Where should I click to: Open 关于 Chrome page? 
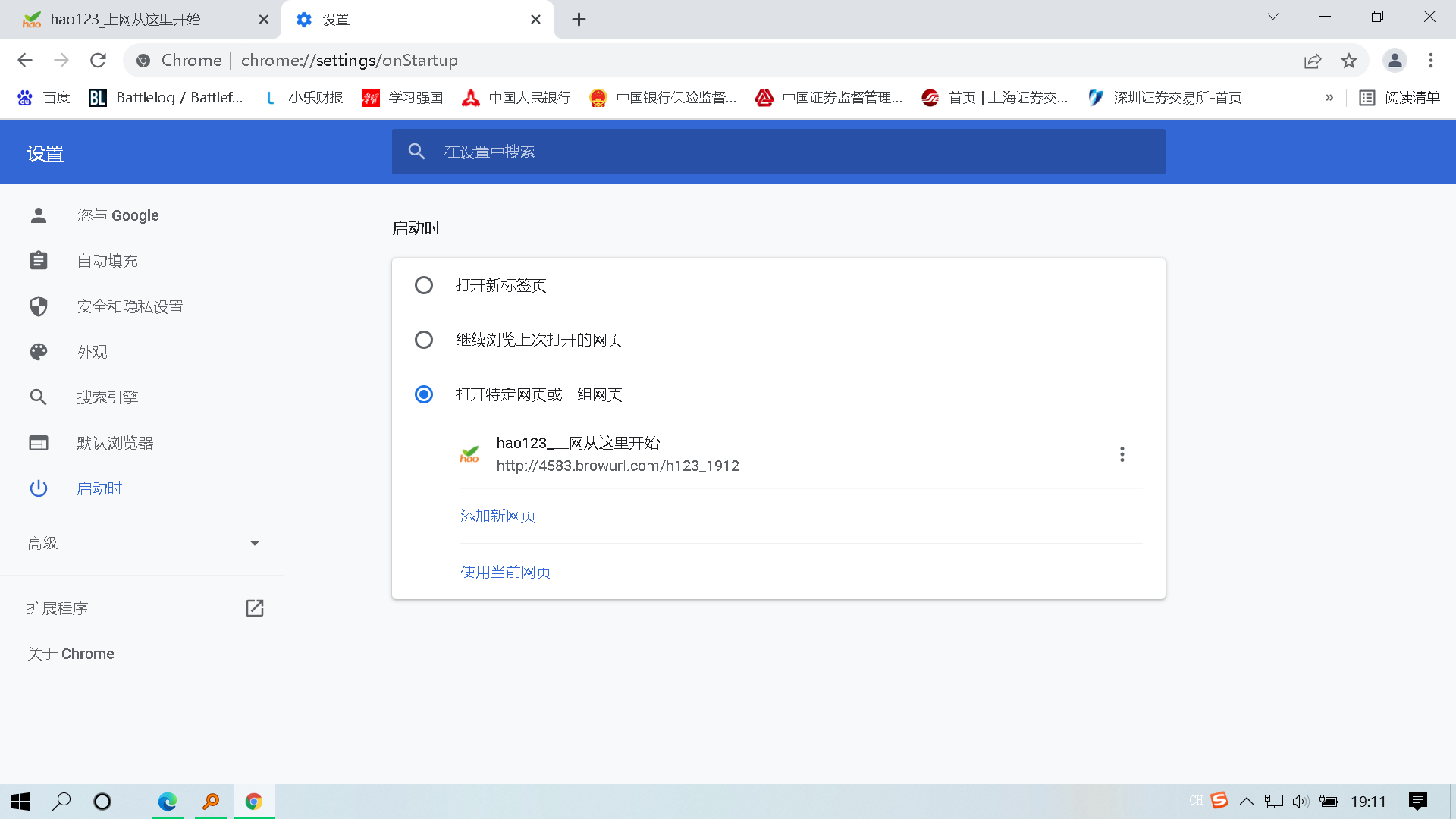point(71,654)
